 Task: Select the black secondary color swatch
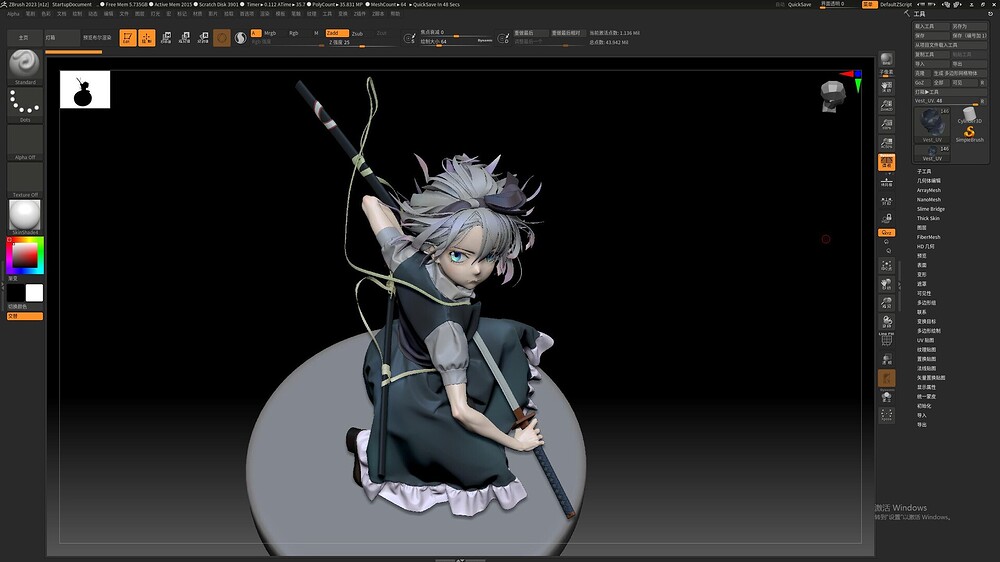click(16, 293)
